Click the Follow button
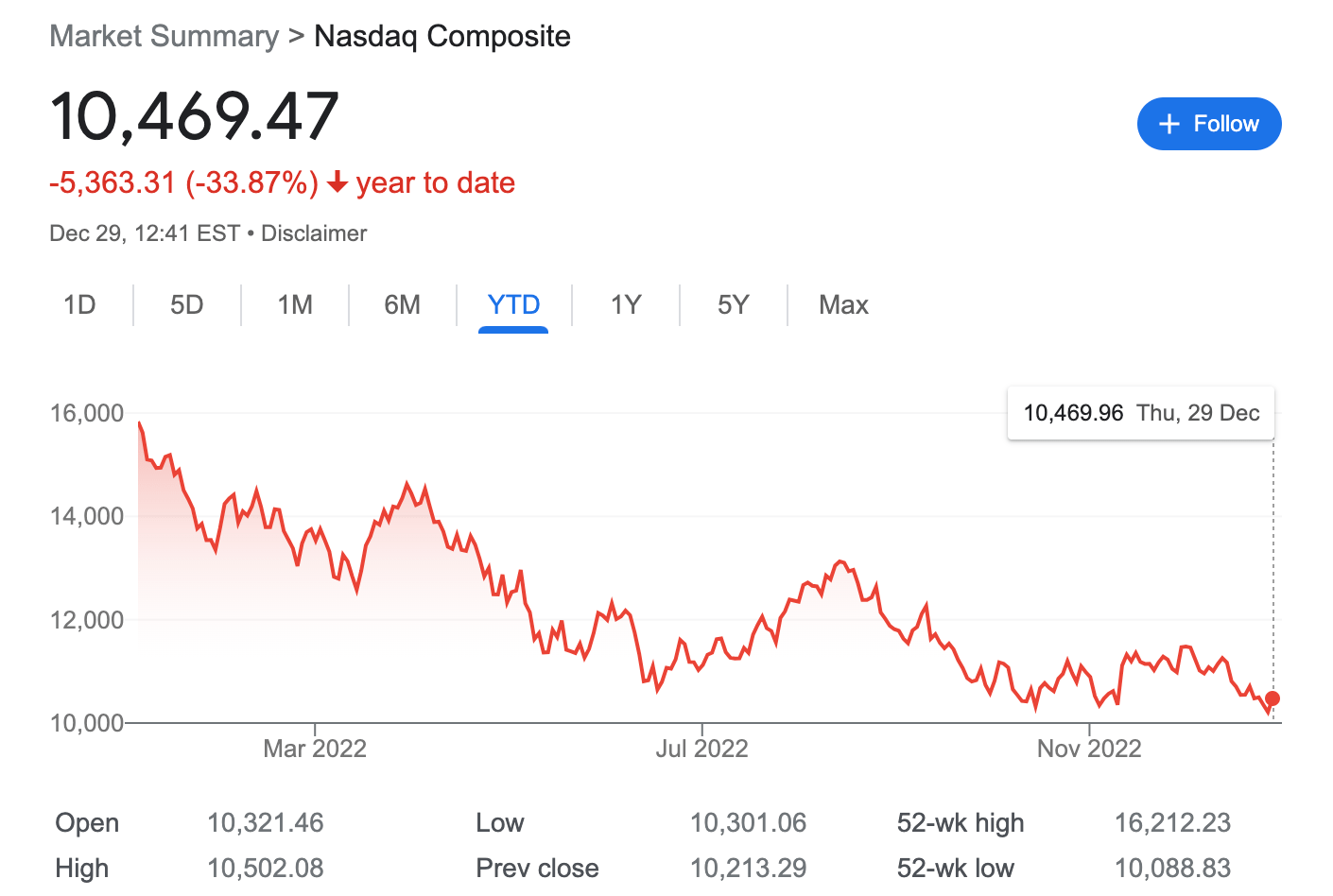Image resolution: width=1333 pixels, height=896 pixels. 1209,124
